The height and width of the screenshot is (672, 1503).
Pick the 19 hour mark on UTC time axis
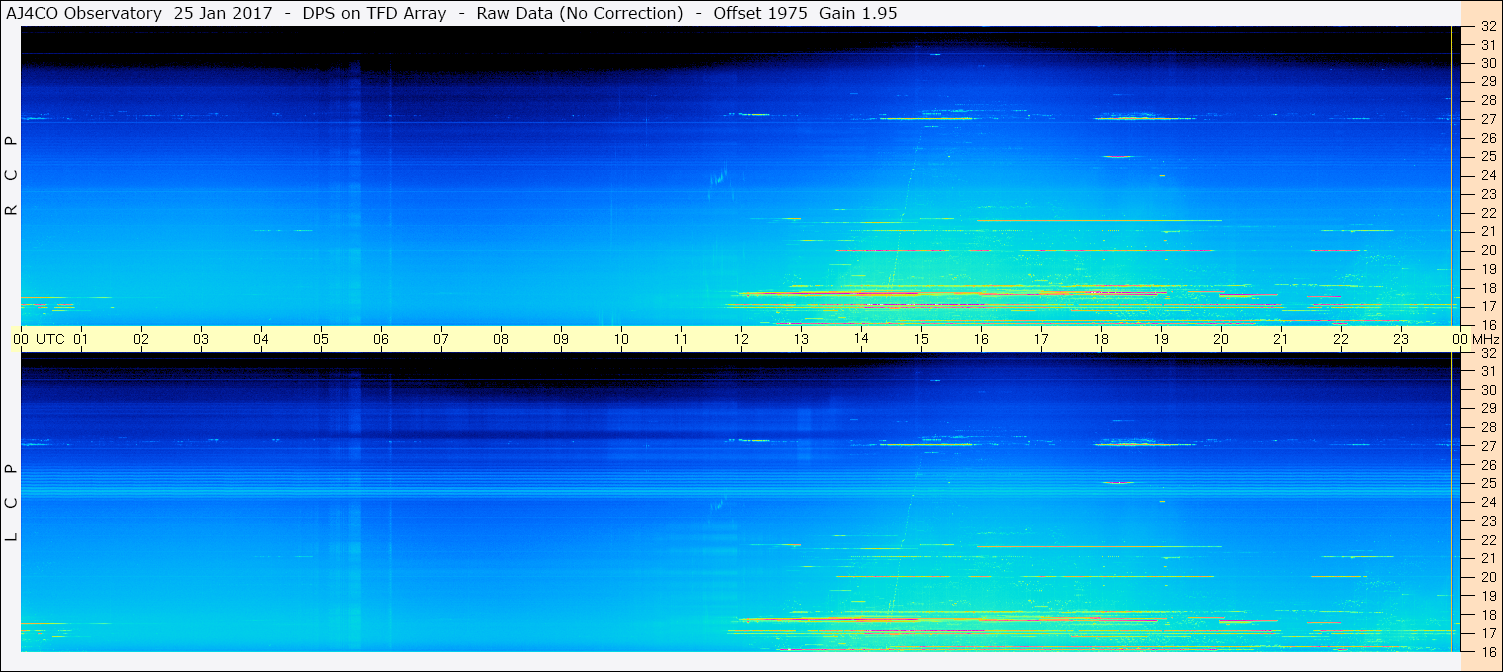1161,340
